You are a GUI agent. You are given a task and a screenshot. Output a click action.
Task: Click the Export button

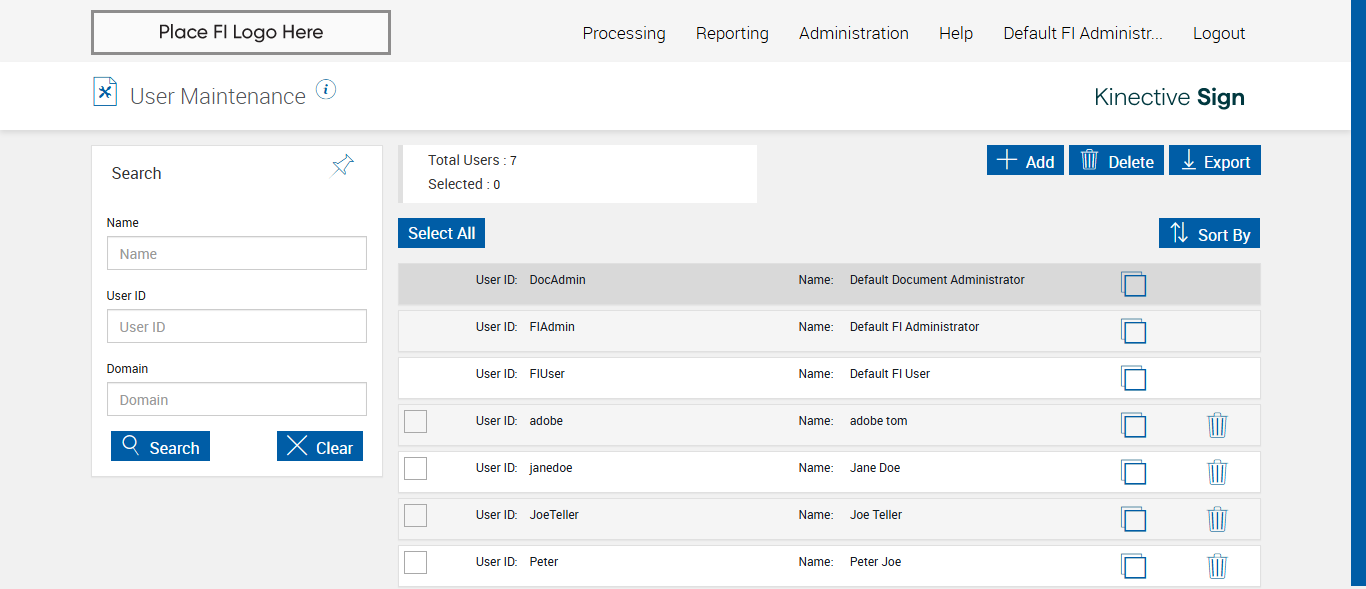click(1214, 161)
